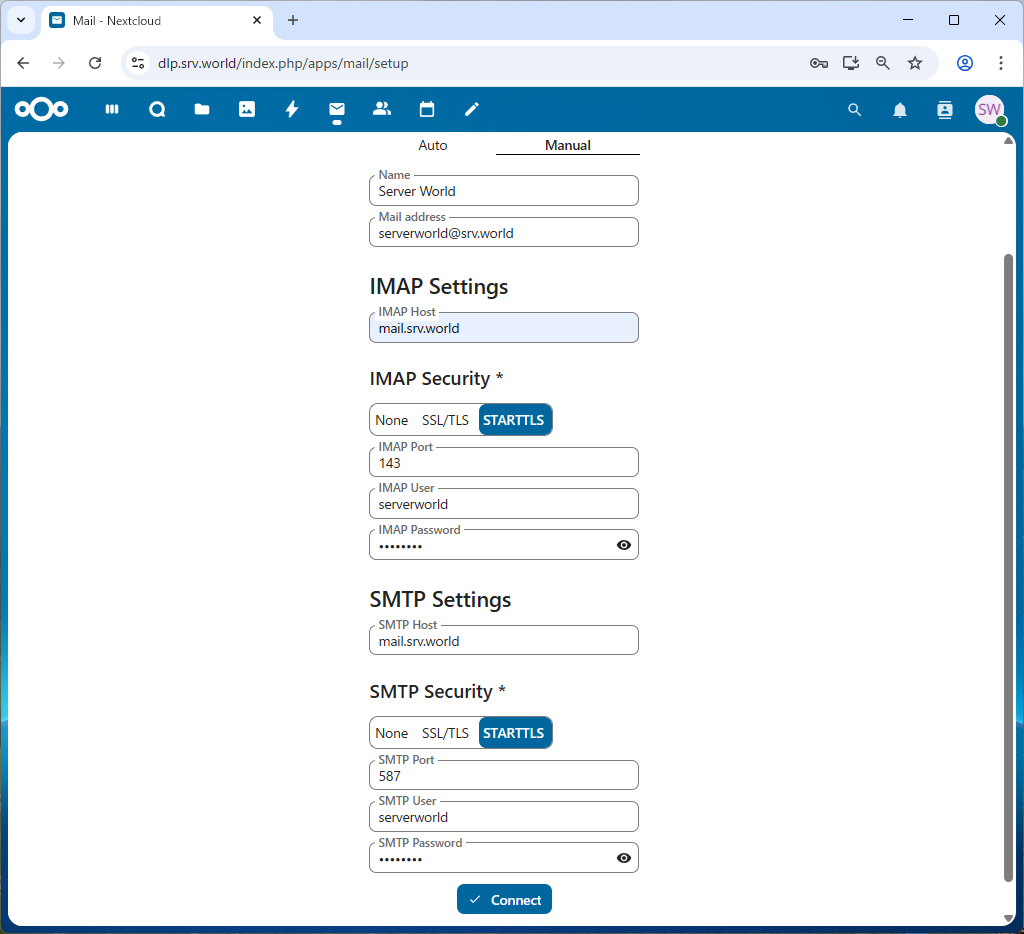Viewport: 1024px width, 934px height.
Task: Open the saved passwords key icon
Action: [819, 63]
